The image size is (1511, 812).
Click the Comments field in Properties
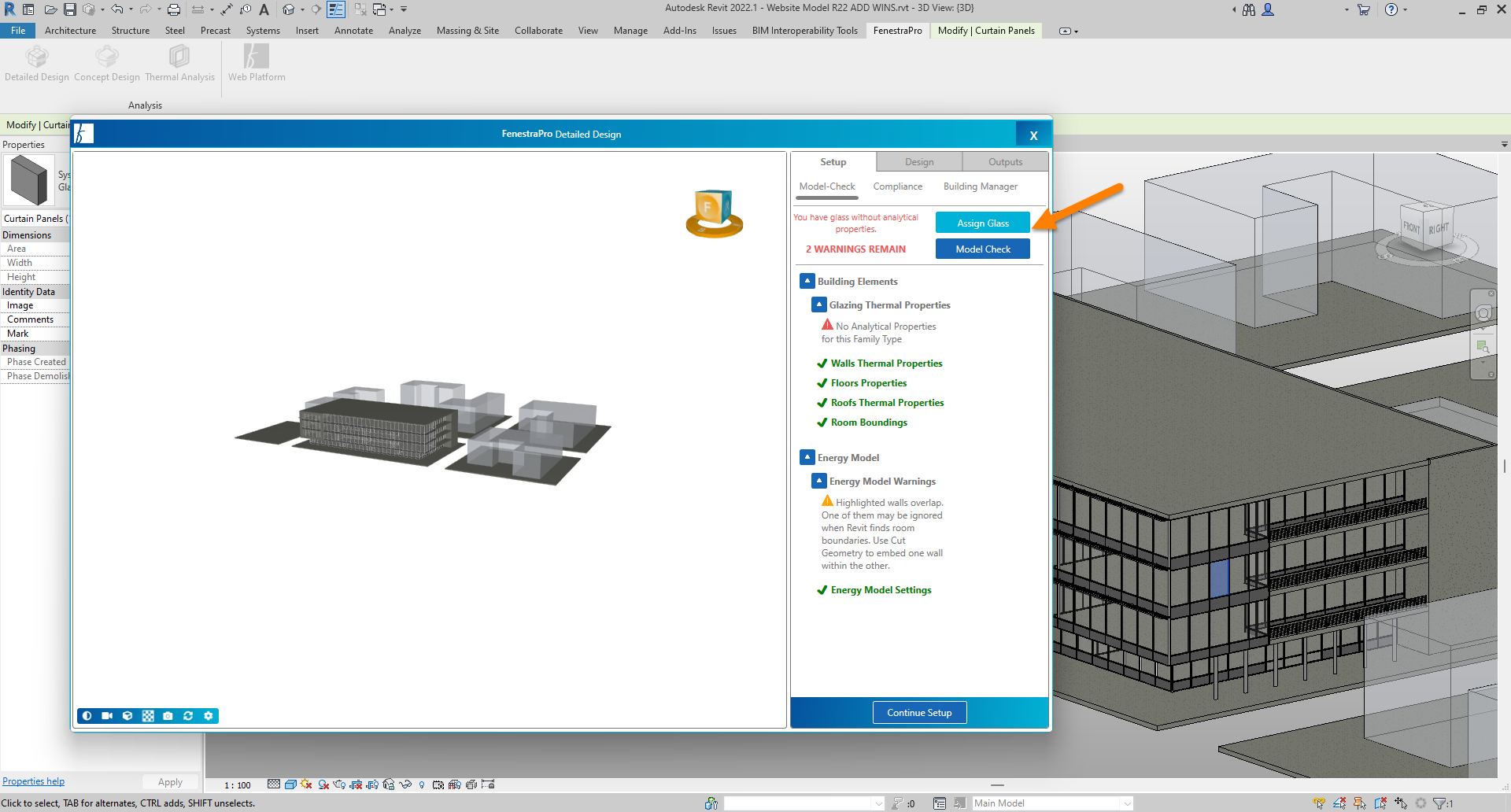[x=35, y=319]
